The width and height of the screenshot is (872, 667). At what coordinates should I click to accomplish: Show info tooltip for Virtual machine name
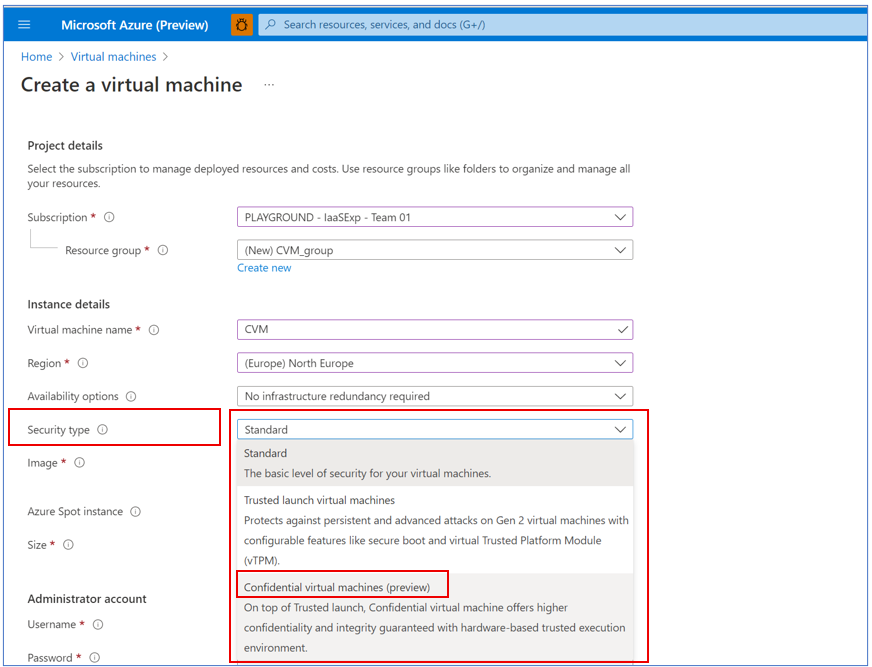[154, 330]
